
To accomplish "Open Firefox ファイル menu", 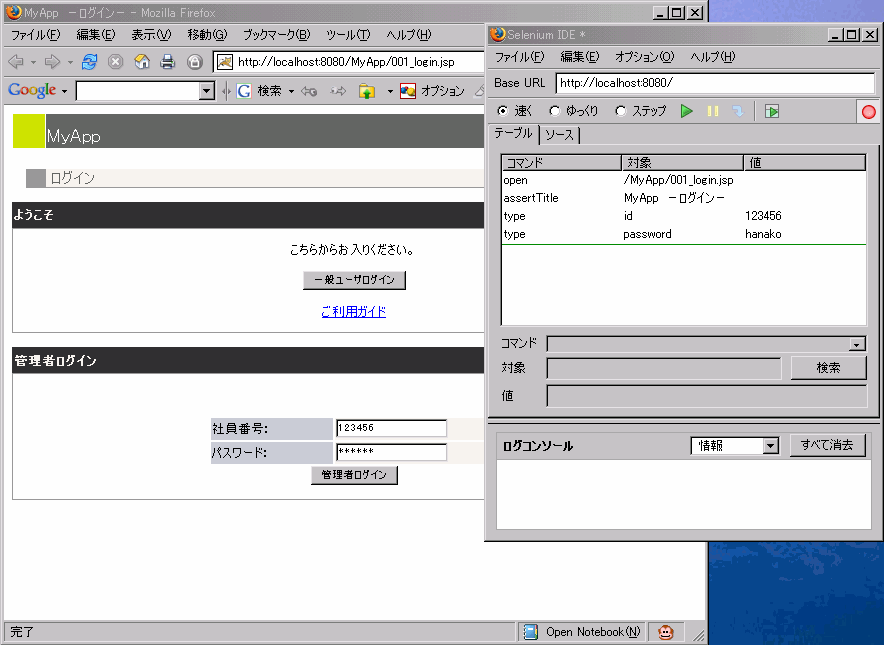I will [36, 35].
